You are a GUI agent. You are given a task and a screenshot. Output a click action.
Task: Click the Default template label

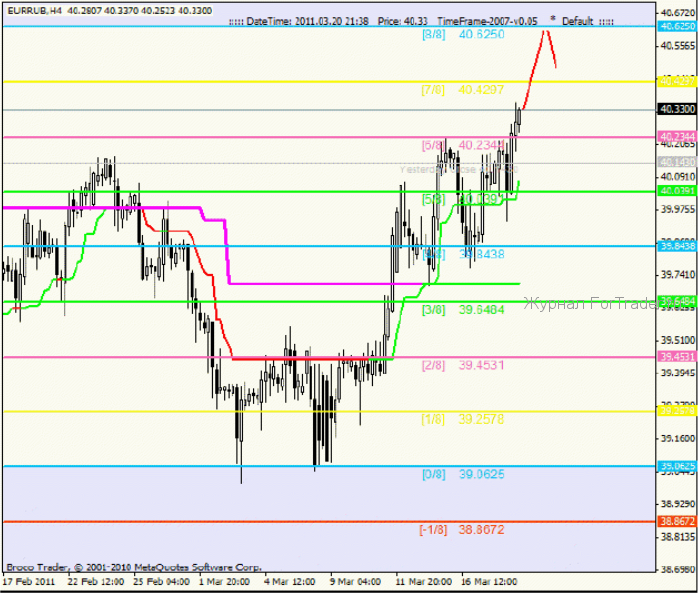click(577, 20)
